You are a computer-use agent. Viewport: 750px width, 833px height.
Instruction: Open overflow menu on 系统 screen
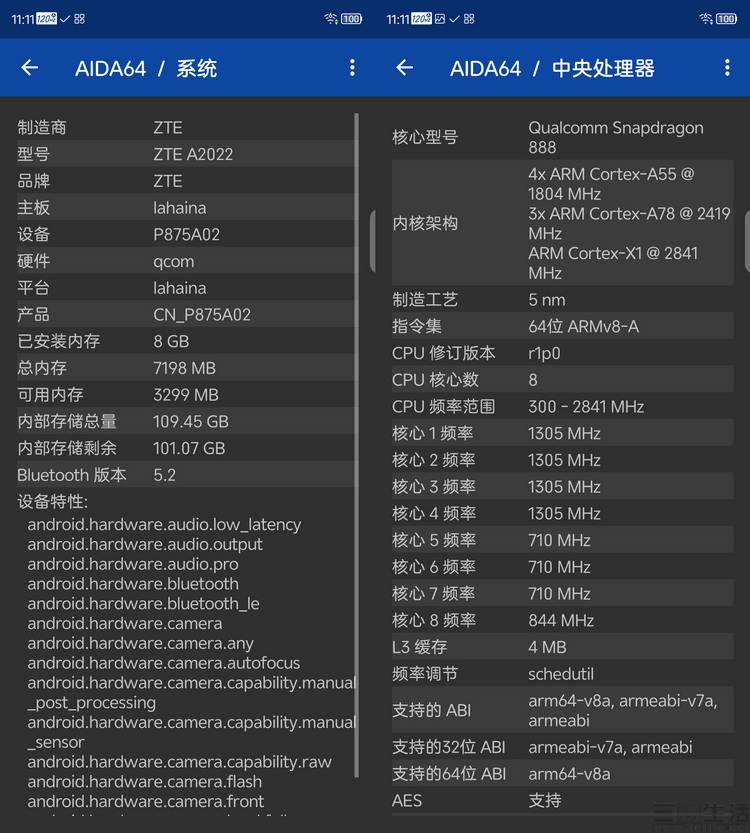(352, 67)
